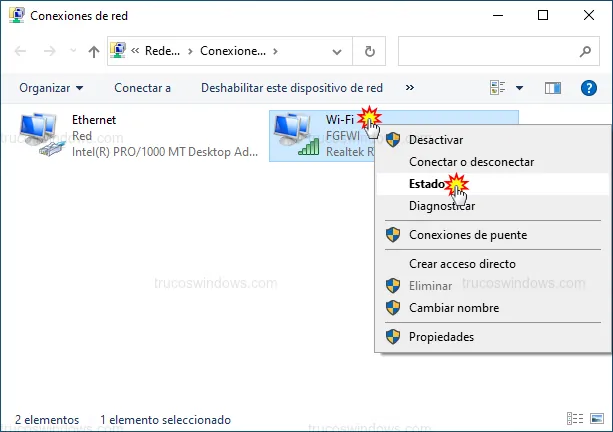The width and height of the screenshot is (613, 432).
Task: Click Deshabilitar este dispositivo de red
Action: (x=291, y=88)
